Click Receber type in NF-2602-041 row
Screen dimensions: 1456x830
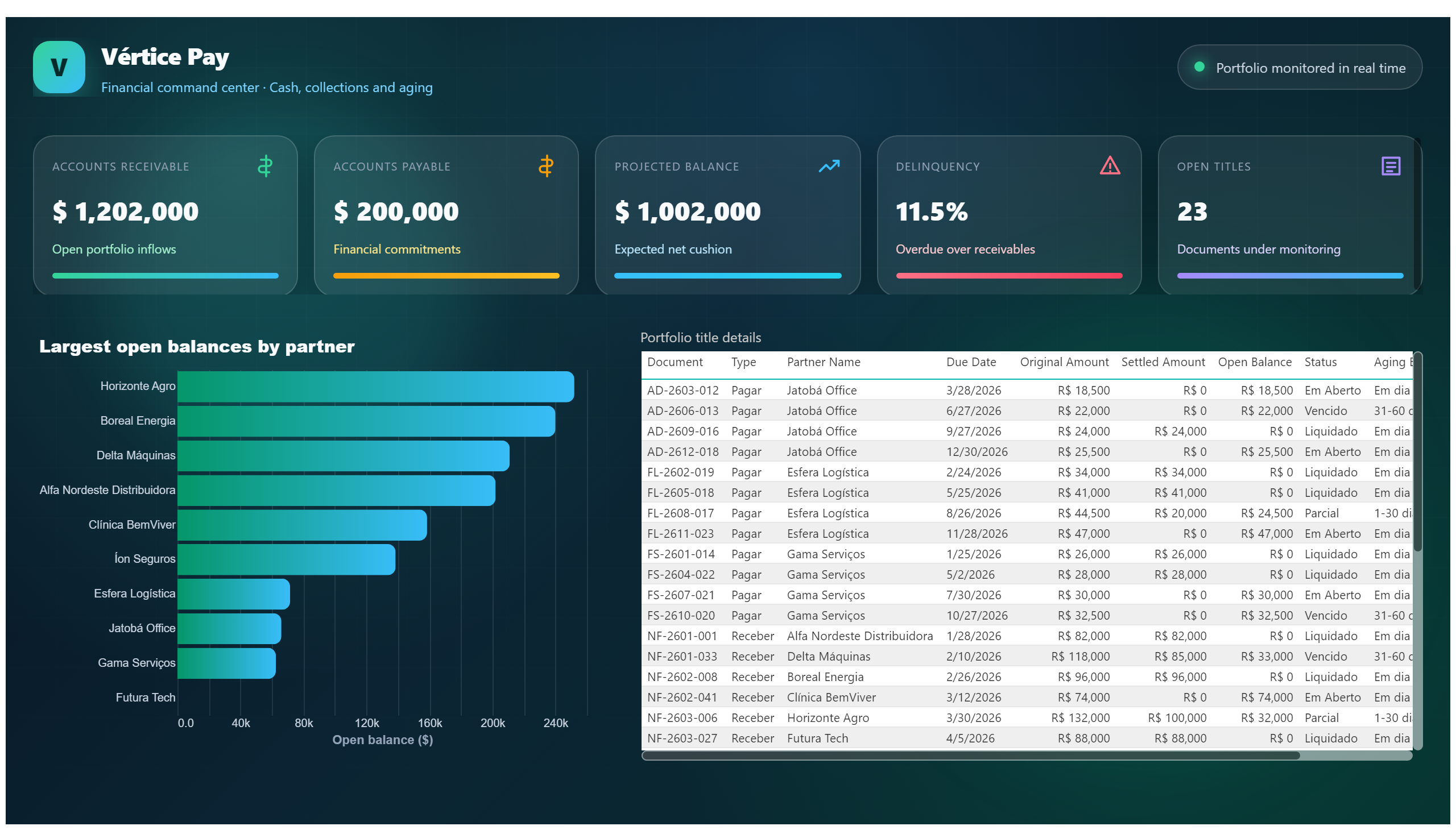click(x=752, y=698)
